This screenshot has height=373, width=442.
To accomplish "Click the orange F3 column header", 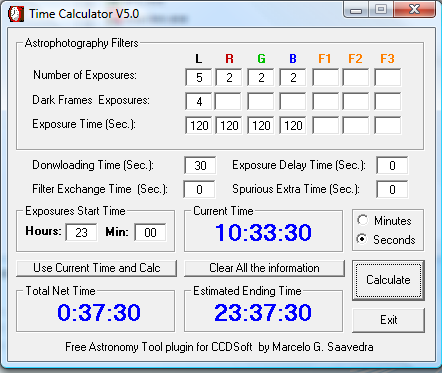I will (x=388, y=59).
